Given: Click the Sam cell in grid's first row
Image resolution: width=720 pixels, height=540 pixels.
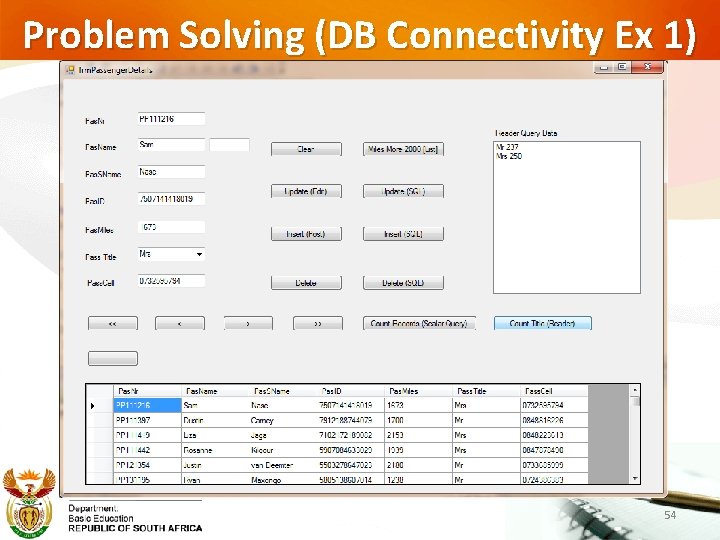Looking at the screenshot, I should [x=215, y=405].
